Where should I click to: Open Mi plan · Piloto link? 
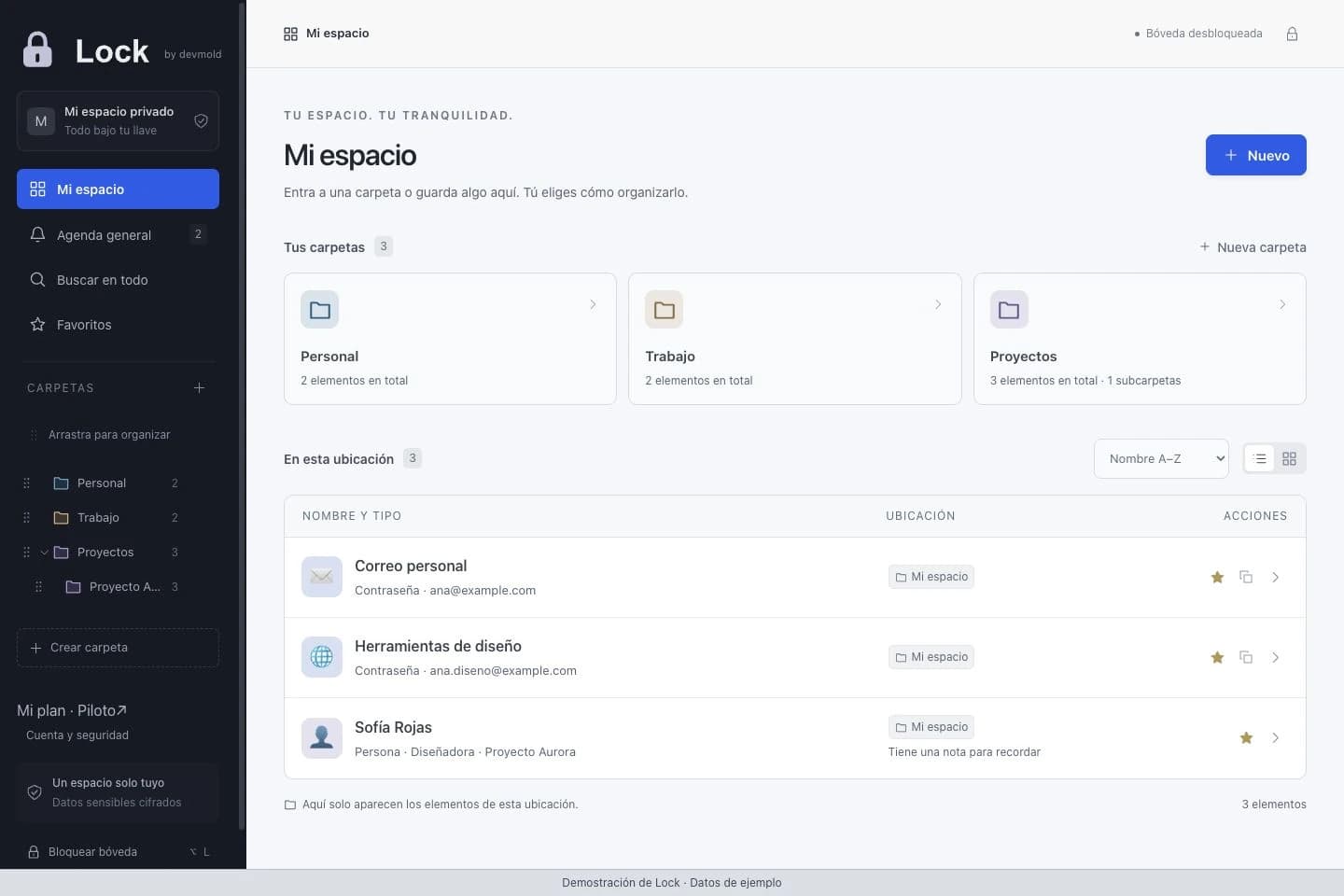[x=72, y=710]
